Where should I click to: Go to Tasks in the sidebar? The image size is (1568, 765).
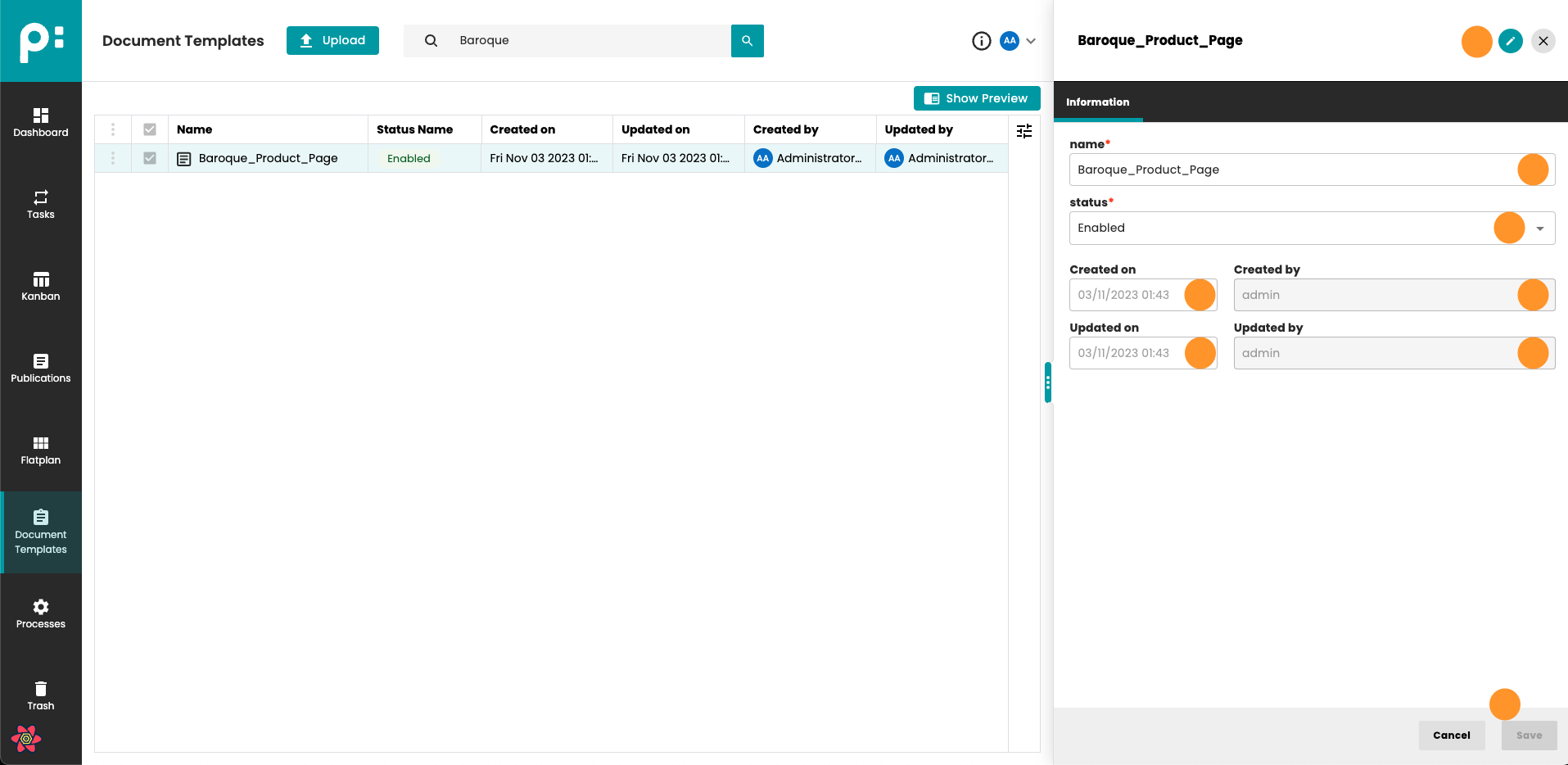point(40,204)
